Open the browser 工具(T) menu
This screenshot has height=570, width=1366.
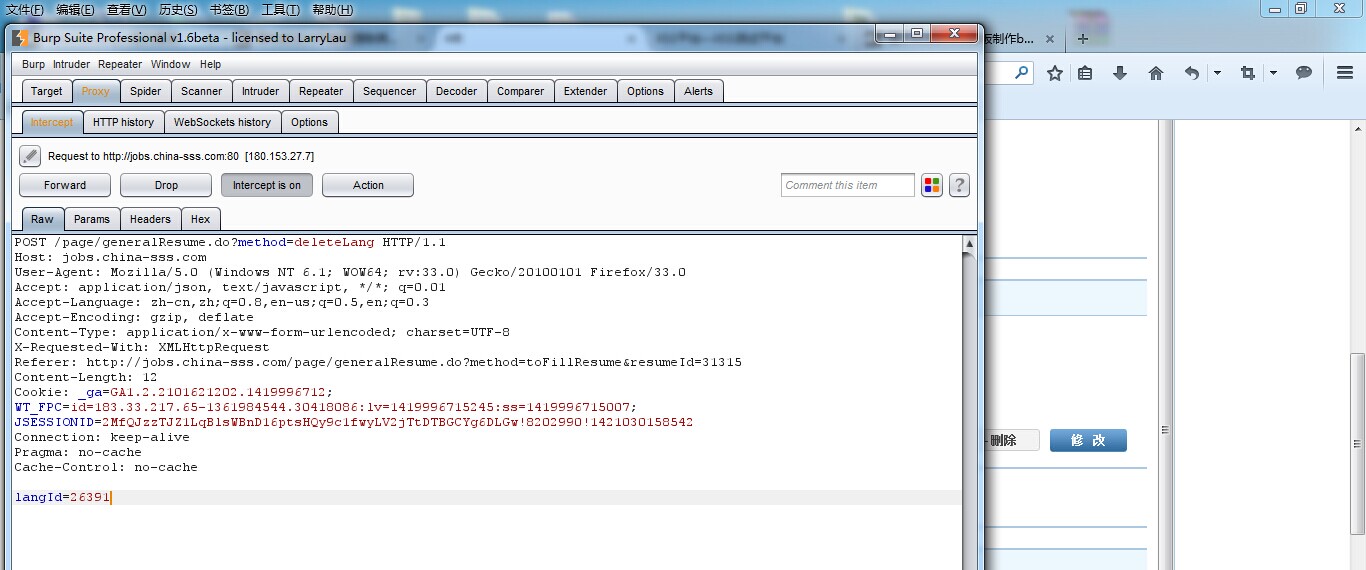click(x=281, y=10)
